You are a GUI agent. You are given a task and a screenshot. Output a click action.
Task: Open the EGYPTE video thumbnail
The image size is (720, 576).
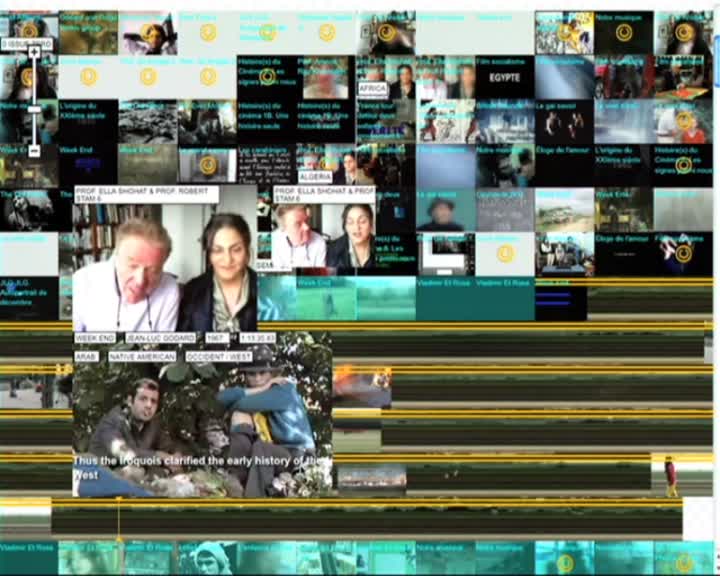click(504, 80)
